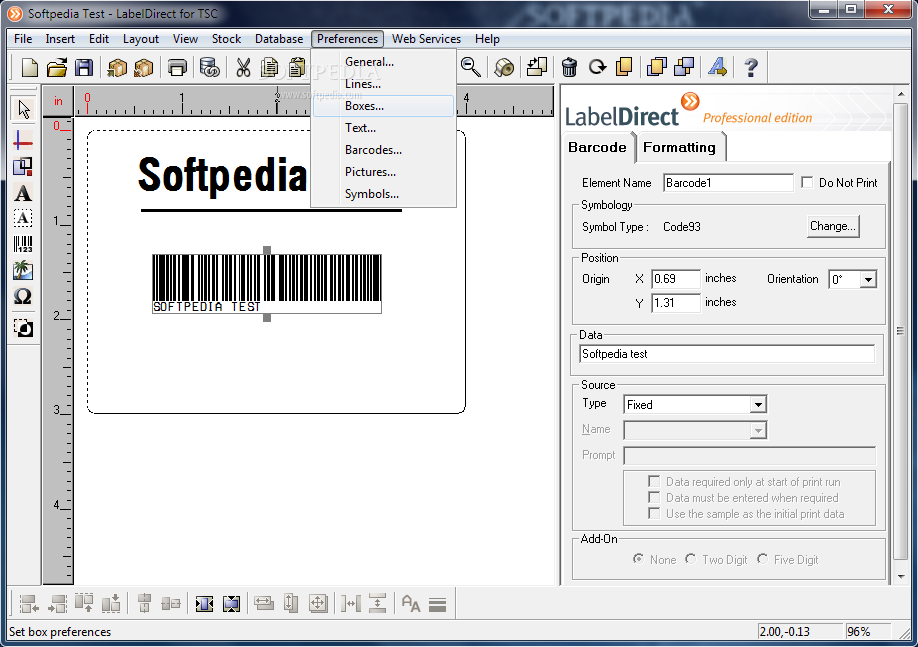Save the label using floppy disk icon

coord(84,67)
